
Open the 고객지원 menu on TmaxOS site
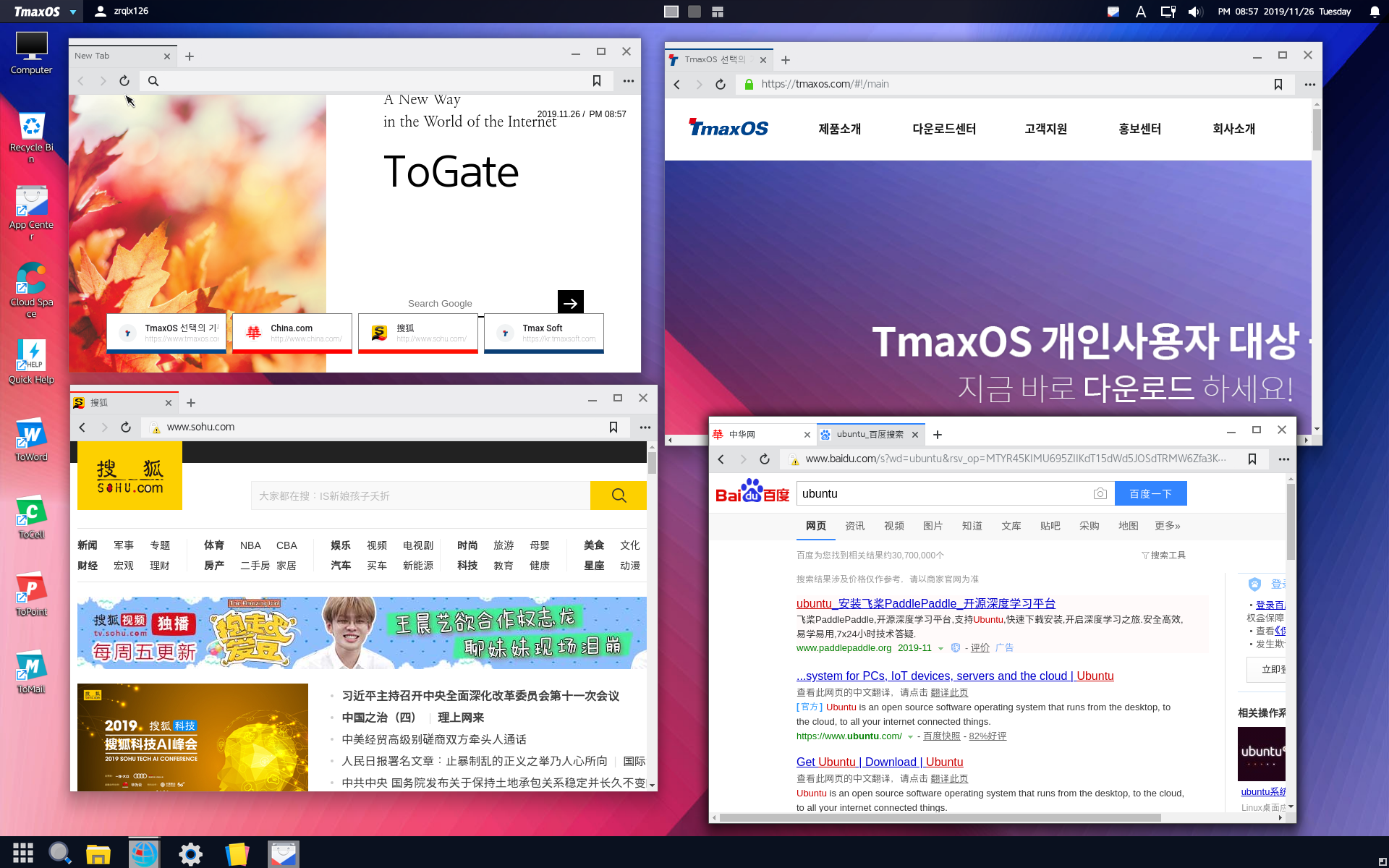[x=1045, y=129]
